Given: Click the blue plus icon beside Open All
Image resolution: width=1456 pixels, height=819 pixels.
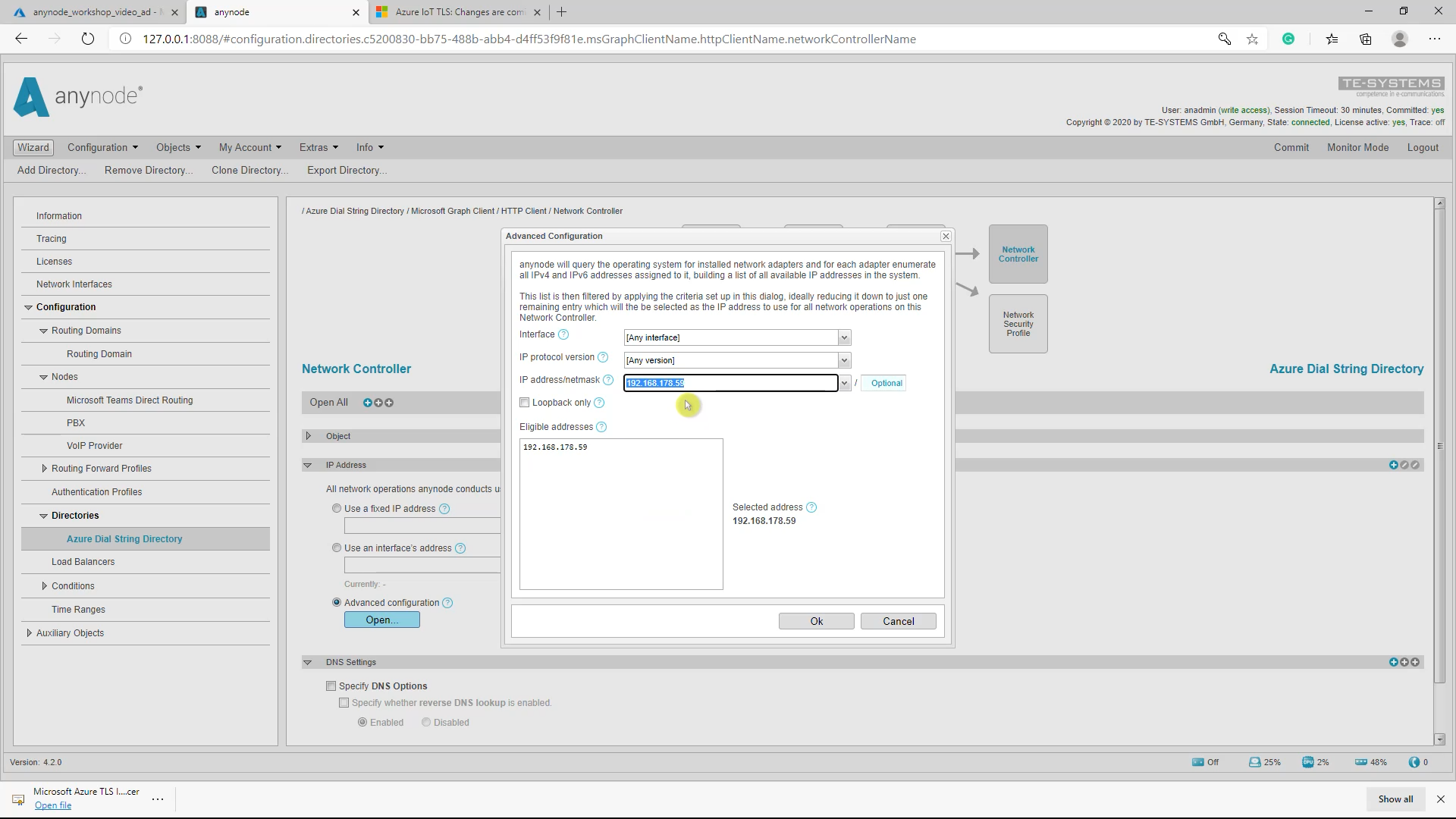Looking at the screenshot, I should 368,403.
